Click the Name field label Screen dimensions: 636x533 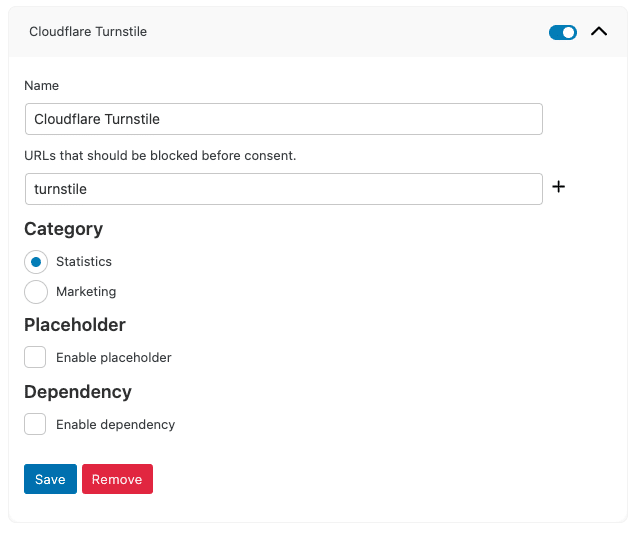pyautogui.click(x=41, y=86)
